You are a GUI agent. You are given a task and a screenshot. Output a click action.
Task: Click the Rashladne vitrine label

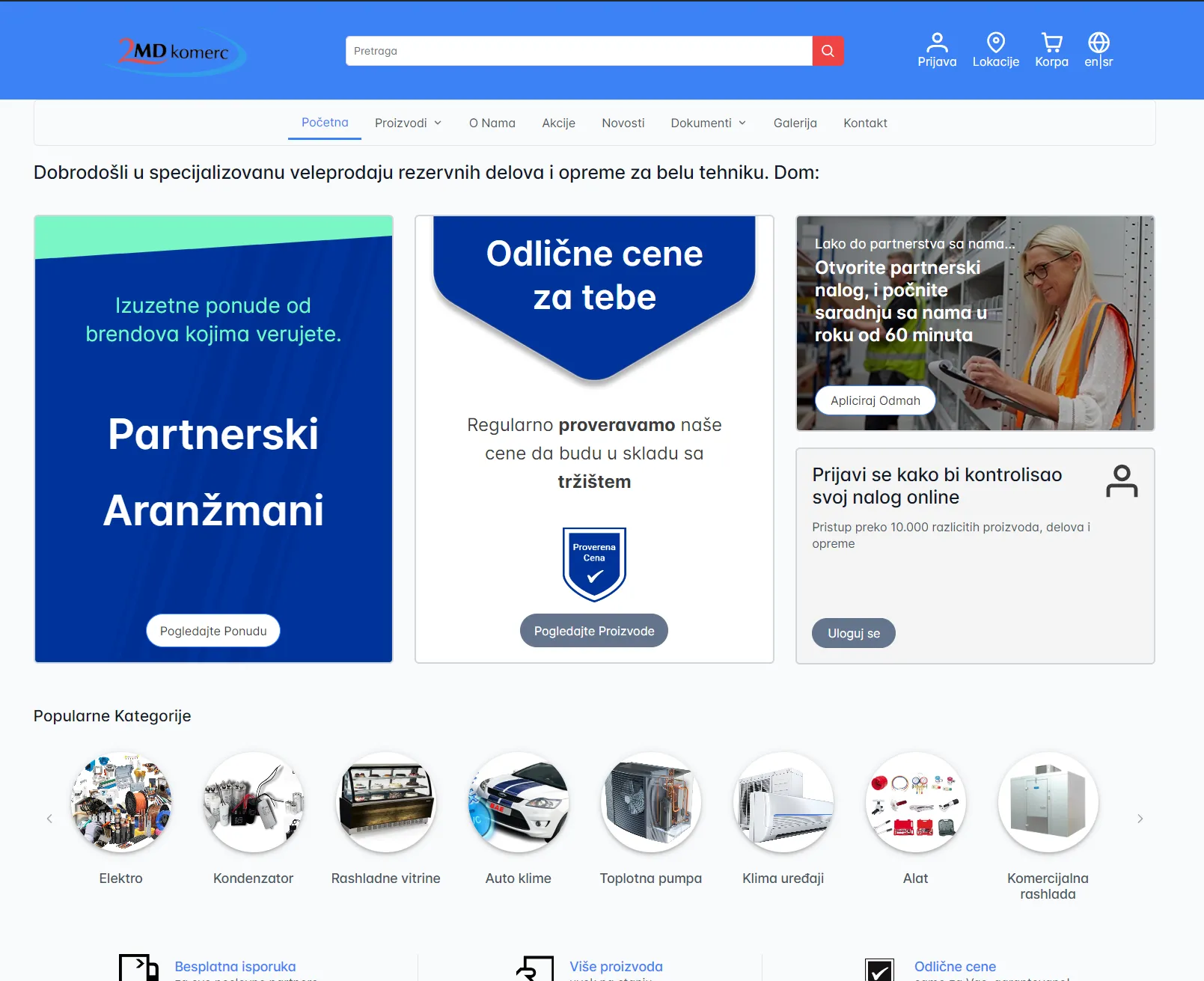[x=386, y=878]
